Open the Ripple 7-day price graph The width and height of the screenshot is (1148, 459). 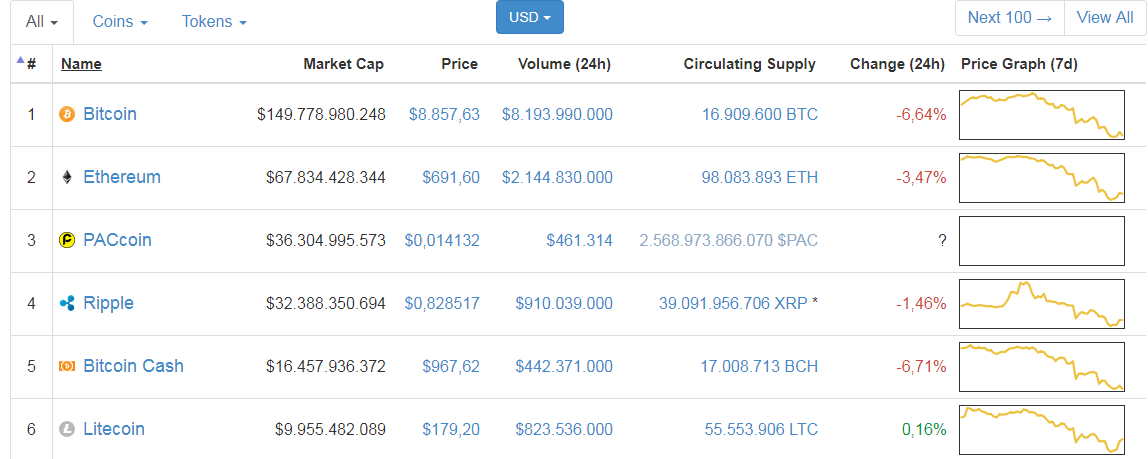click(x=1041, y=304)
